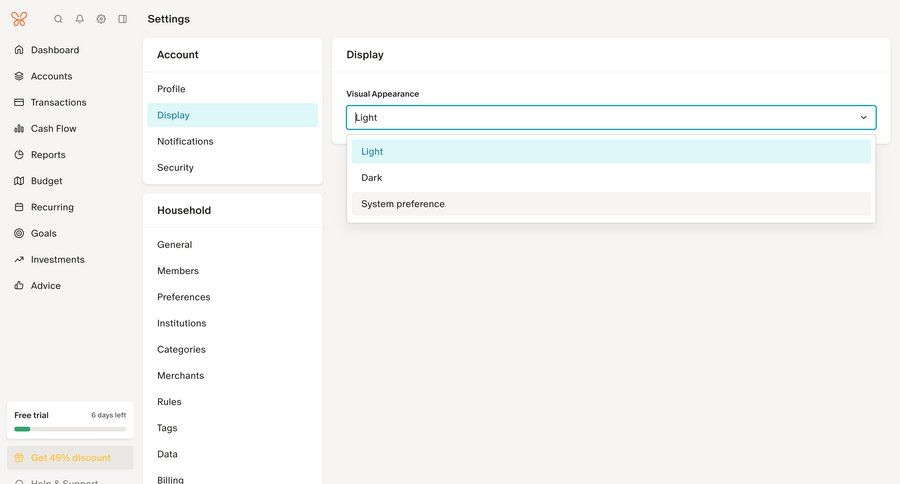Click the settings gear icon
The width and height of the screenshot is (900, 484).
click(x=101, y=19)
